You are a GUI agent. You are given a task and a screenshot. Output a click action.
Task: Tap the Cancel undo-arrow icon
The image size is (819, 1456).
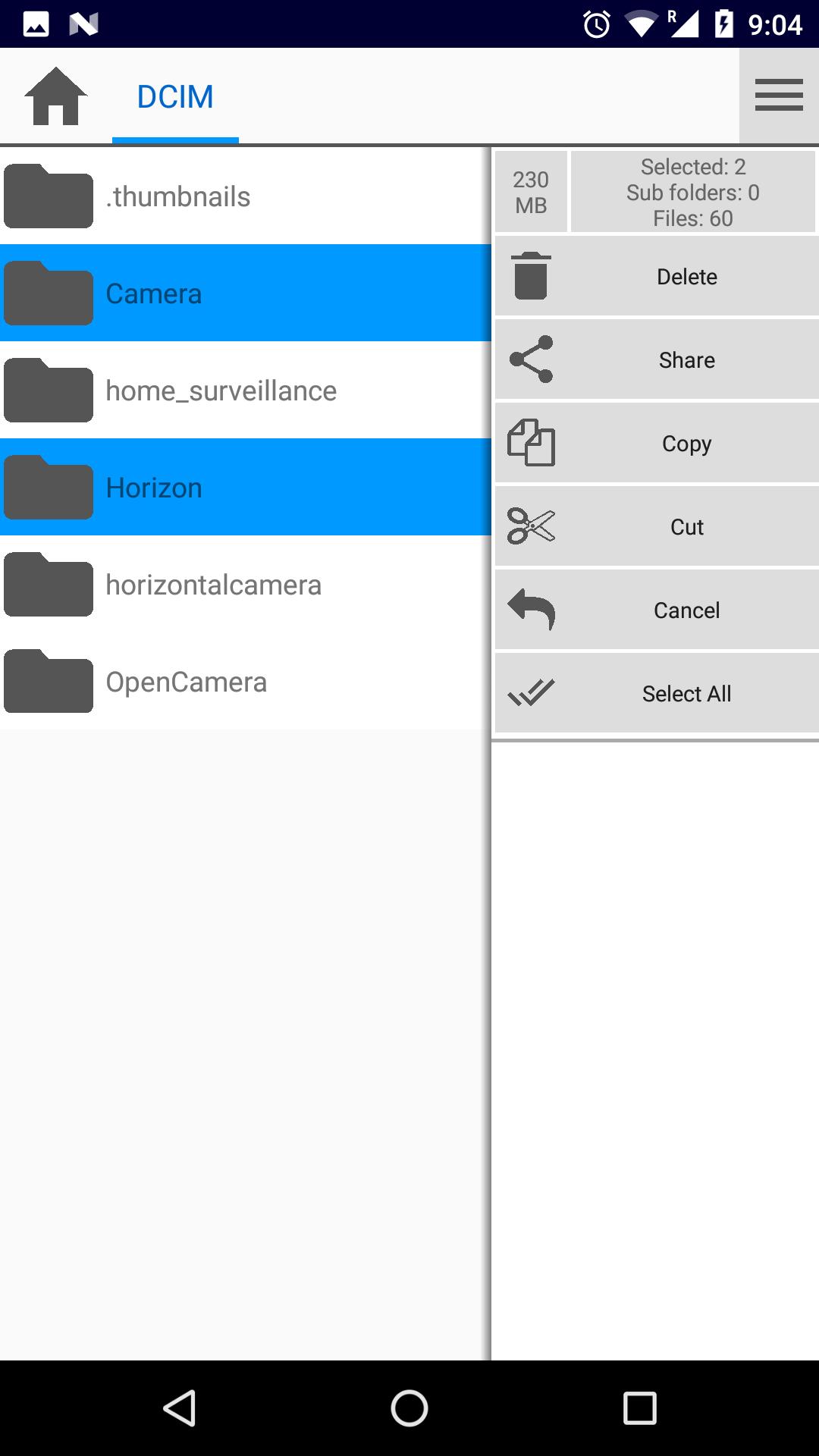(531, 610)
